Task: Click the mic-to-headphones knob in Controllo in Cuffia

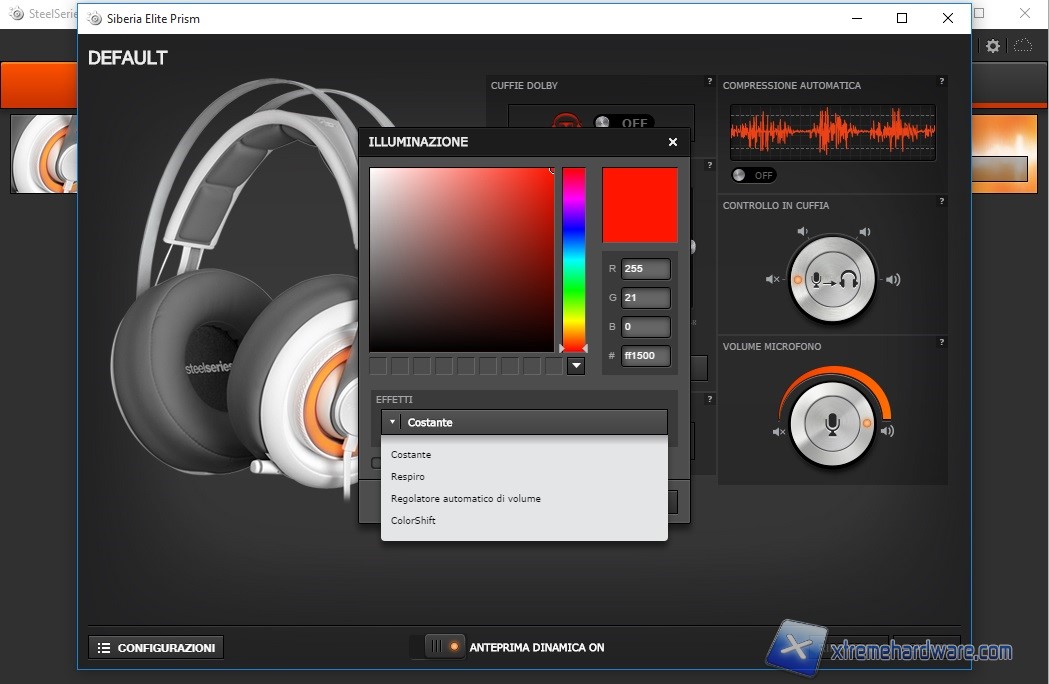Action: (832, 279)
